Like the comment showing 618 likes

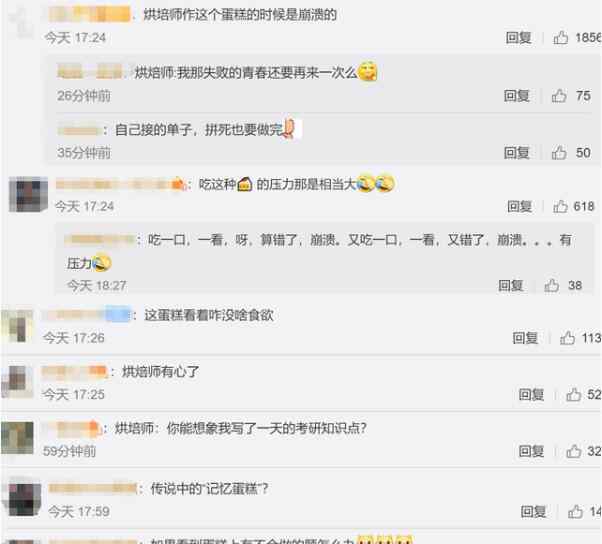coord(560,207)
